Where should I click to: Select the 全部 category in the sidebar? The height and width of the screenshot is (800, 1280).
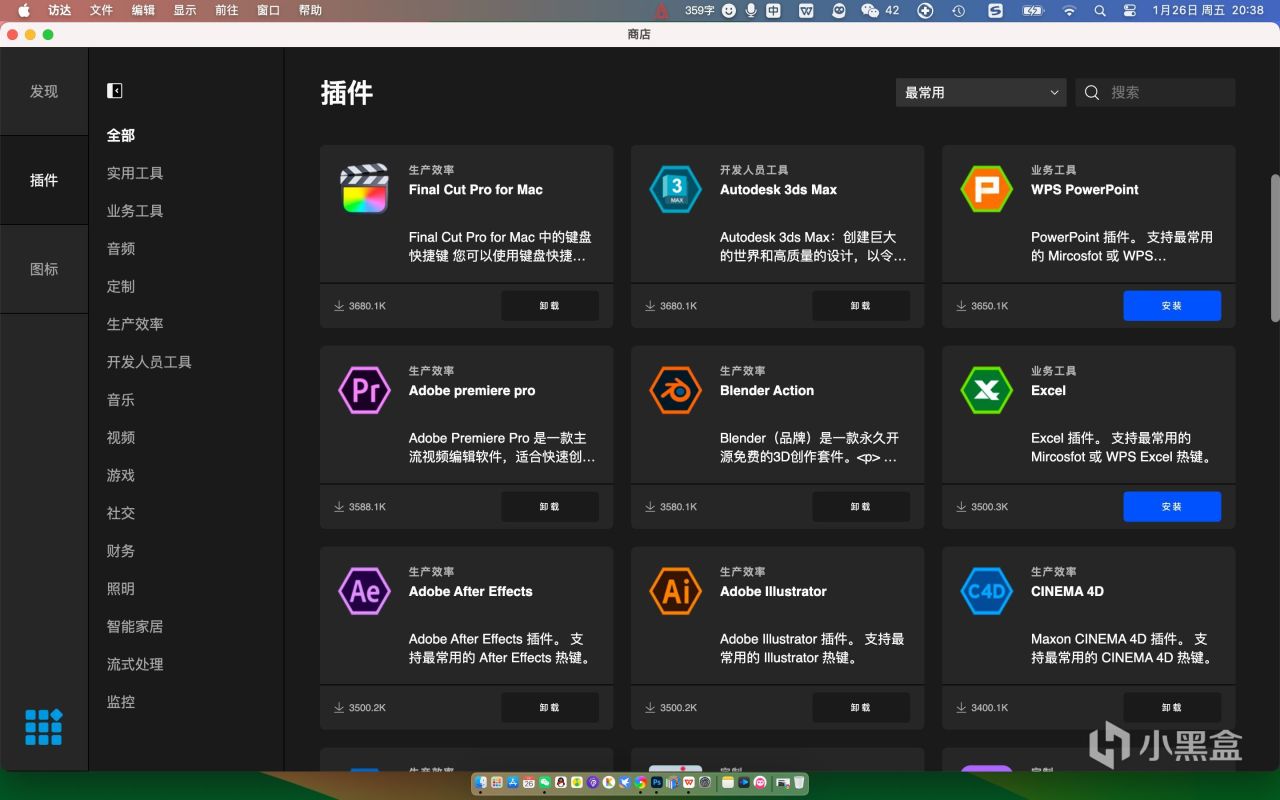coord(121,135)
